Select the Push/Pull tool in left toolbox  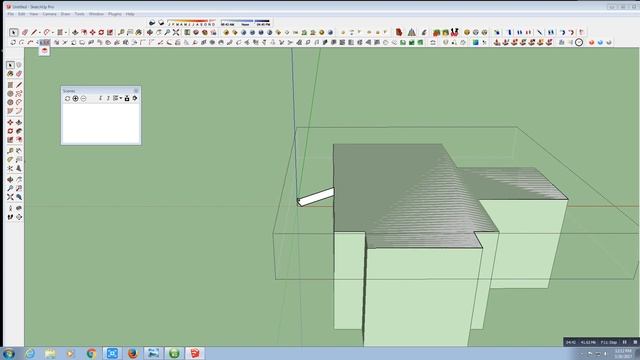coord(19,122)
